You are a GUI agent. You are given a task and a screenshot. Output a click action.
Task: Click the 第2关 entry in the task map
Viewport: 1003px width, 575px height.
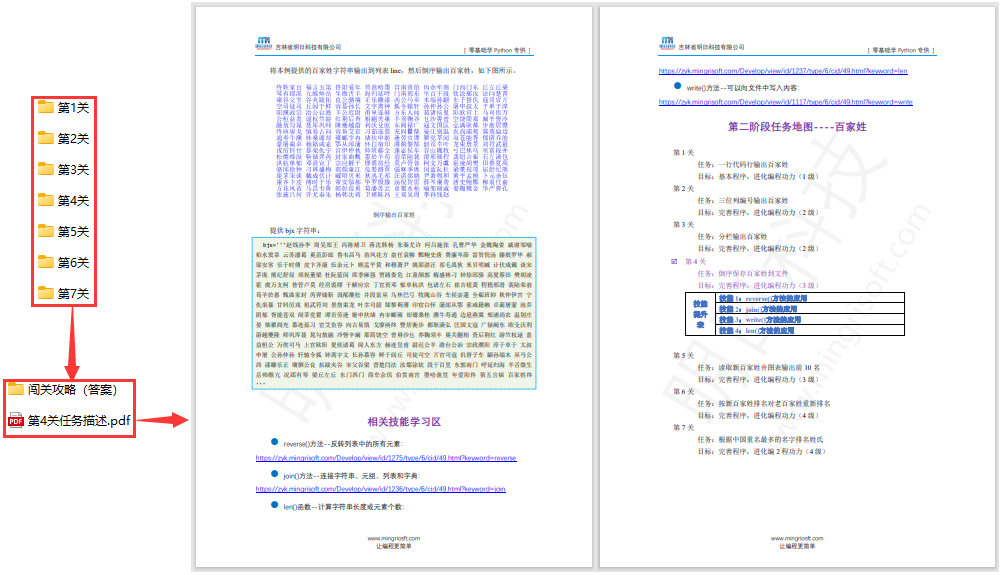pos(683,189)
